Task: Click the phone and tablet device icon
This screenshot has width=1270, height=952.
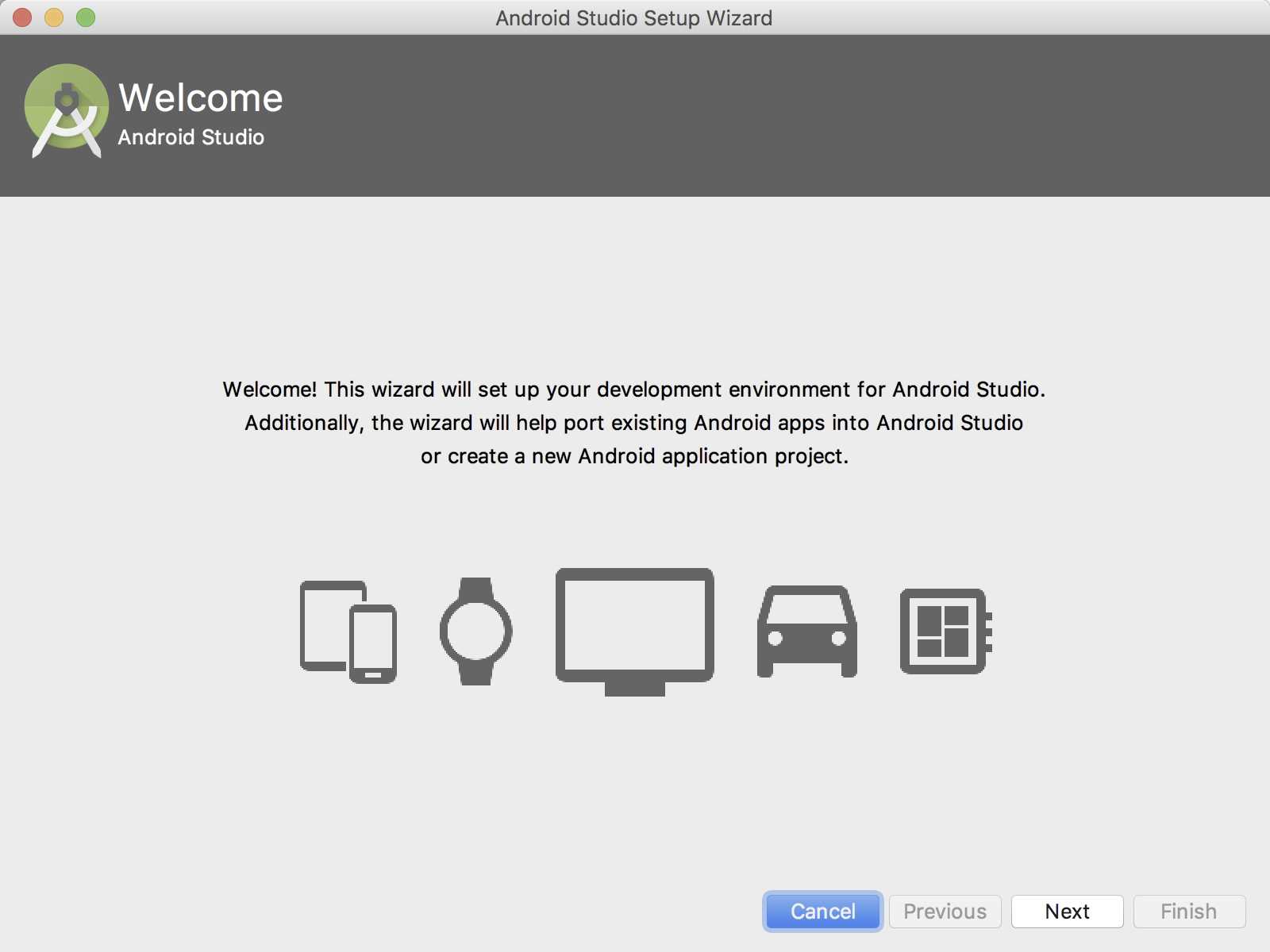Action: coord(348,632)
